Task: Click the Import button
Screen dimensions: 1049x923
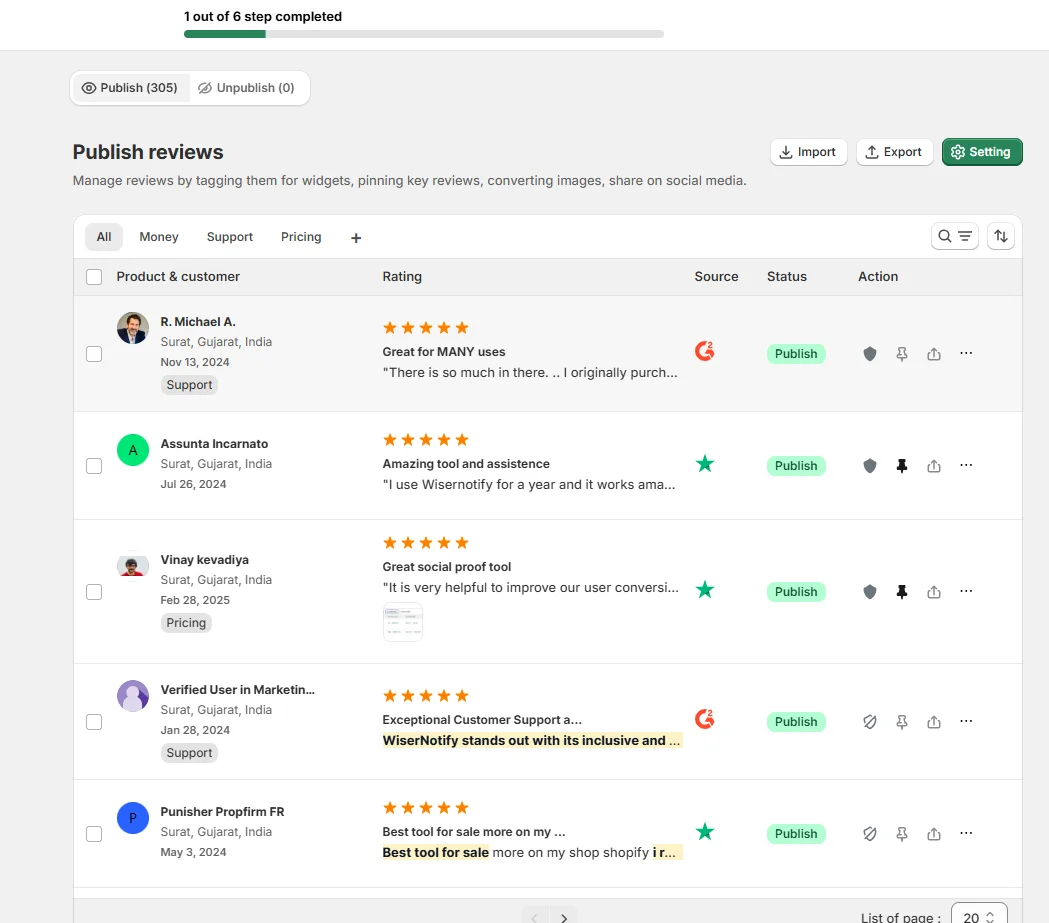Action: (x=808, y=152)
